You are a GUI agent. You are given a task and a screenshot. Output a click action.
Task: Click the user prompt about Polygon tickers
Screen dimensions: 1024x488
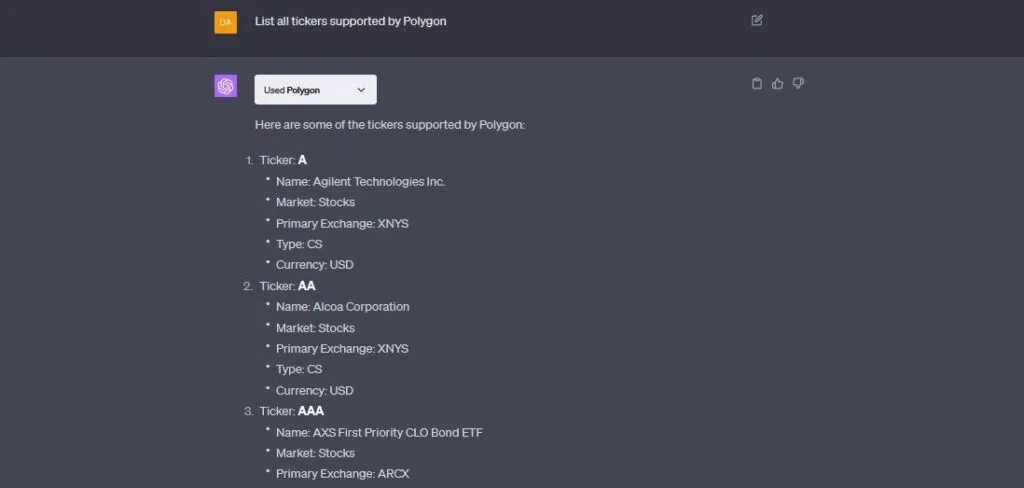(350, 21)
